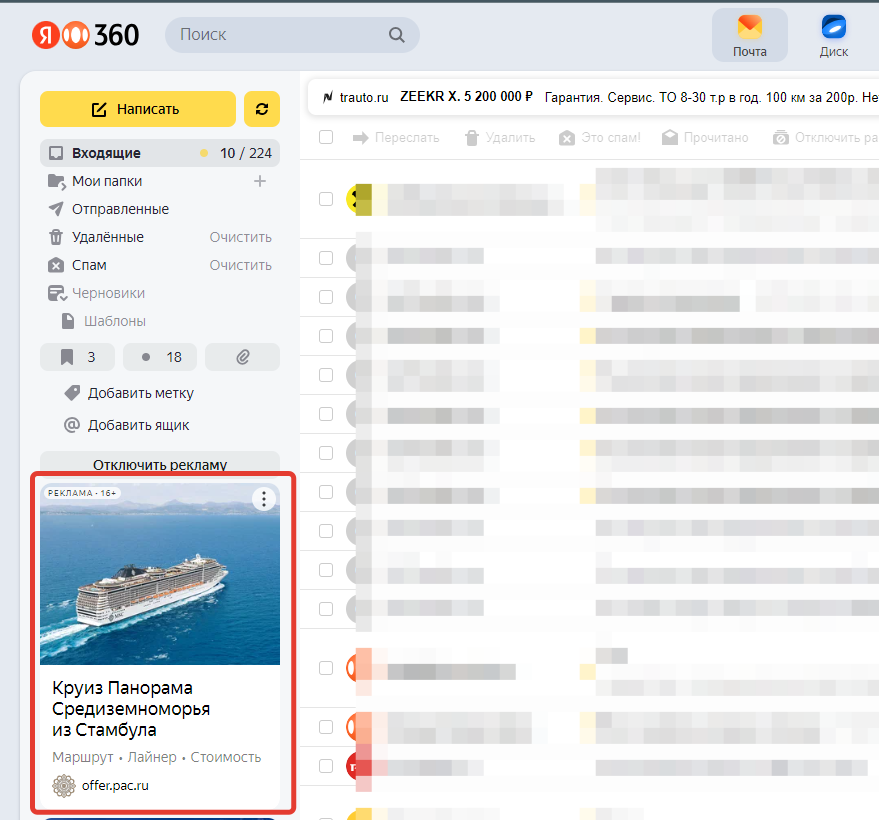Add a new folder with plus icon
The width and height of the screenshot is (879, 820).
pyautogui.click(x=260, y=181)
